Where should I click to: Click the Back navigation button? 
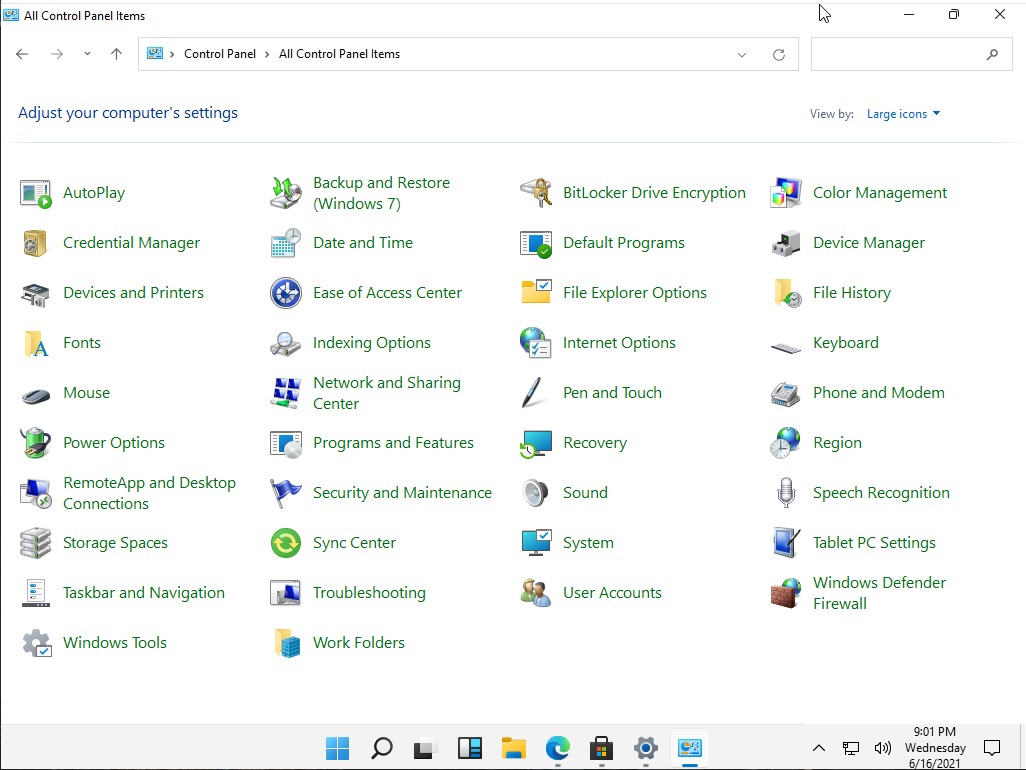point(22,54)
